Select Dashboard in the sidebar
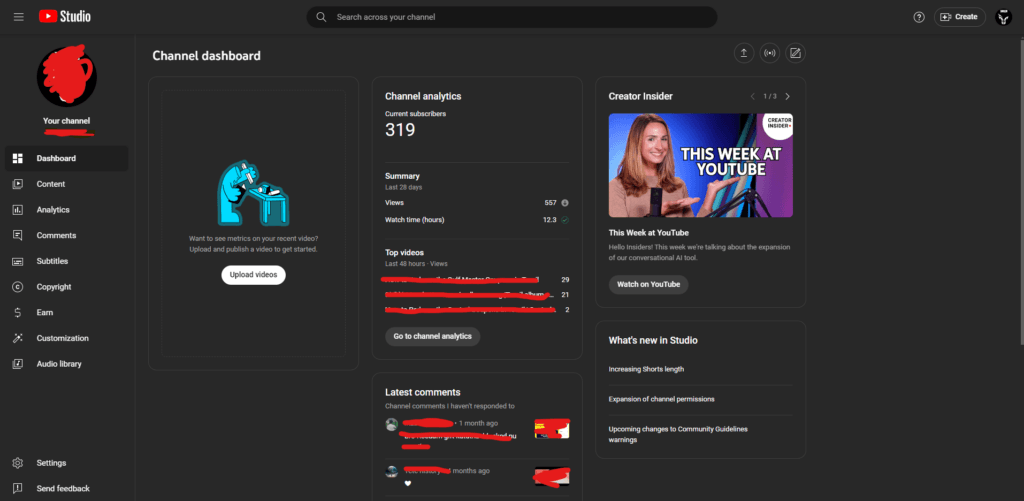The image size is (1024, 501). [x=67, y=158]
